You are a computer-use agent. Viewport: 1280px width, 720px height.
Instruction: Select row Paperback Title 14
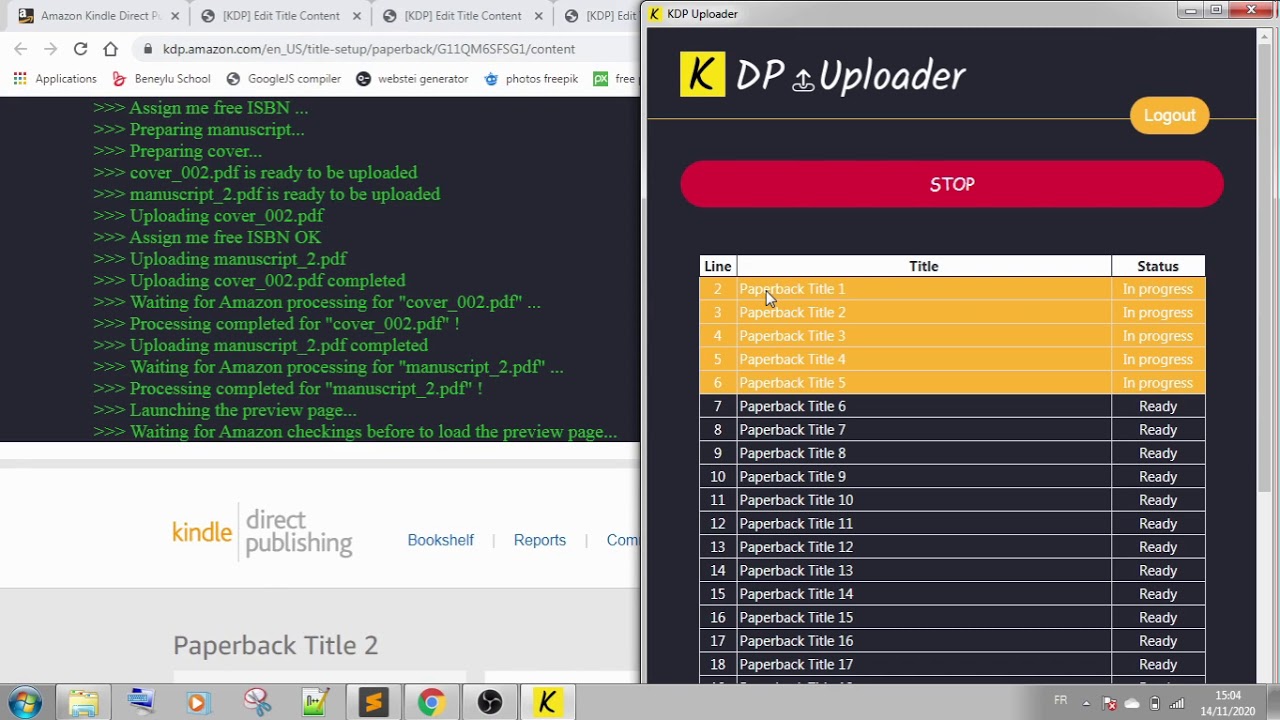pos(952,594)
